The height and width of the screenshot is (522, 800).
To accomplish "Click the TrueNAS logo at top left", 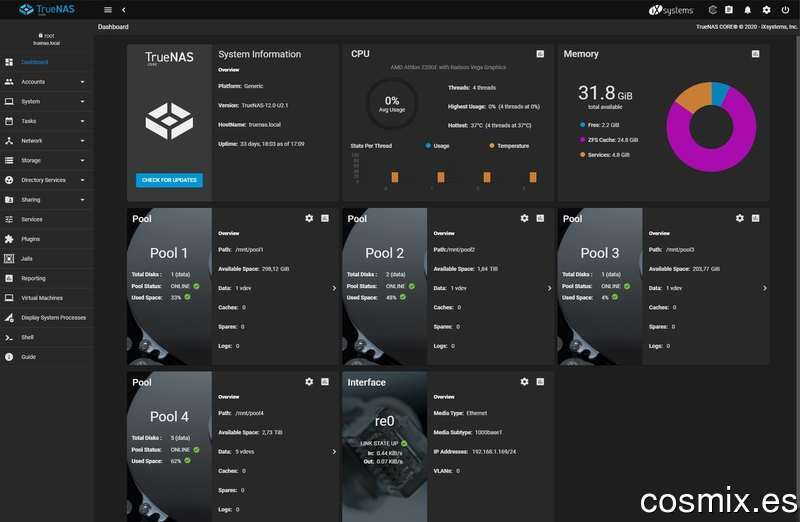I will [x=47, y=9].
